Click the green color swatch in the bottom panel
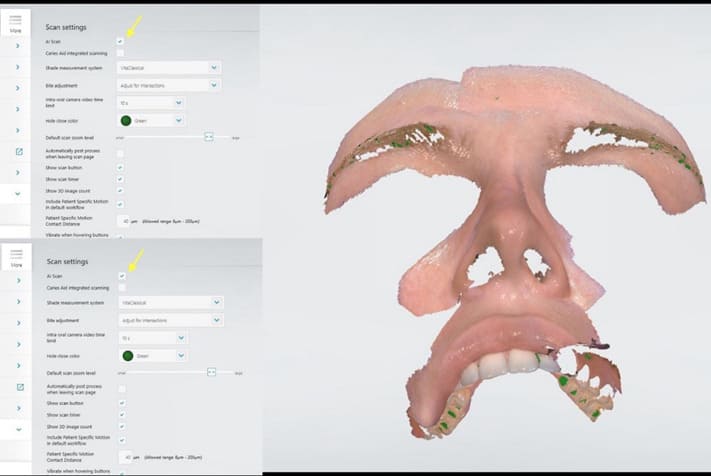This screenshot has width=711, height=476. click(127, 355)
